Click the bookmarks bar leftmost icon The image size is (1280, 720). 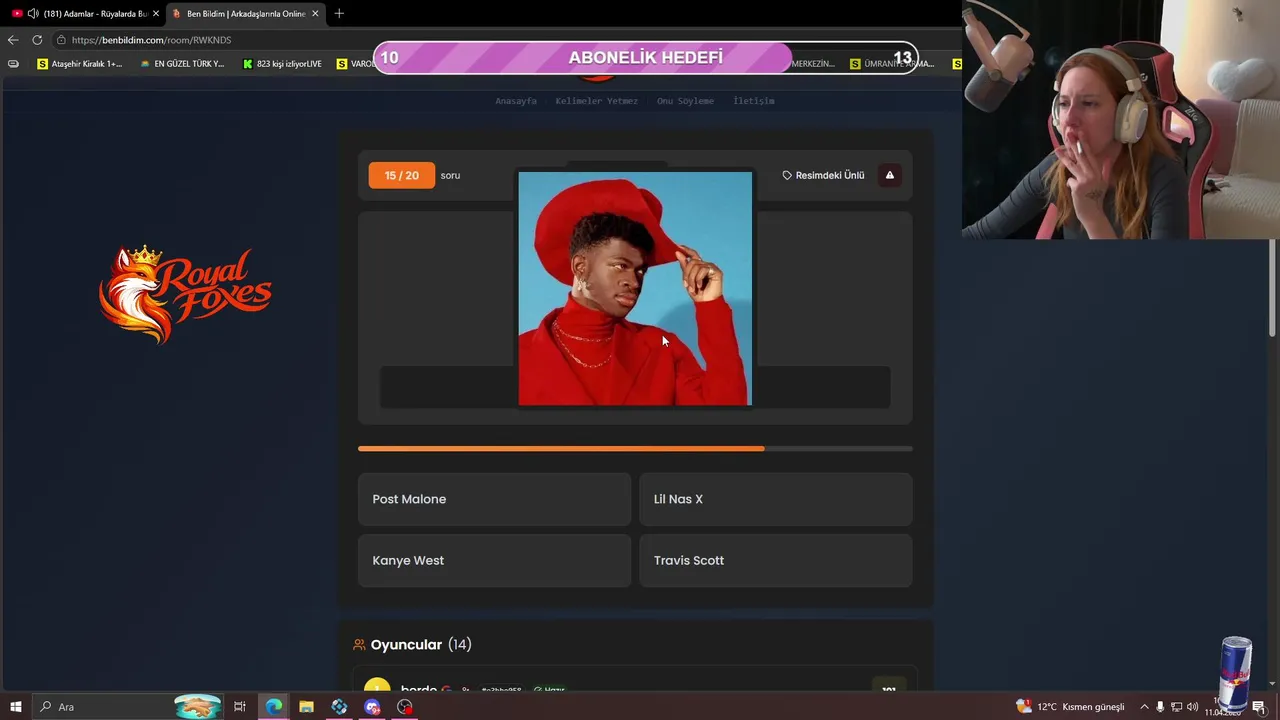13,64
